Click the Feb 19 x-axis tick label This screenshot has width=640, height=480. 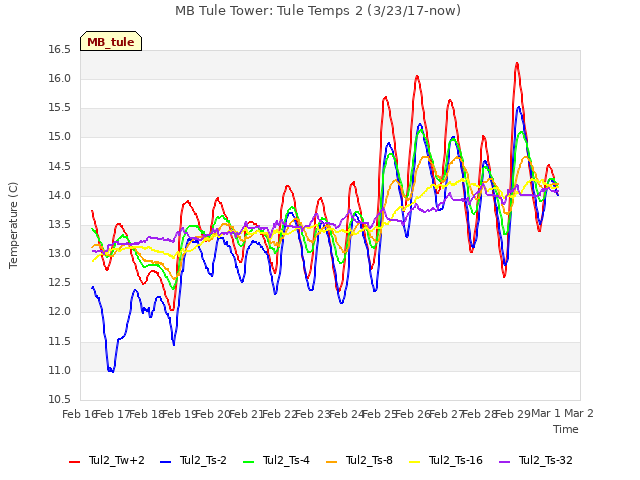pyautogui.click(x=180, y=414)
